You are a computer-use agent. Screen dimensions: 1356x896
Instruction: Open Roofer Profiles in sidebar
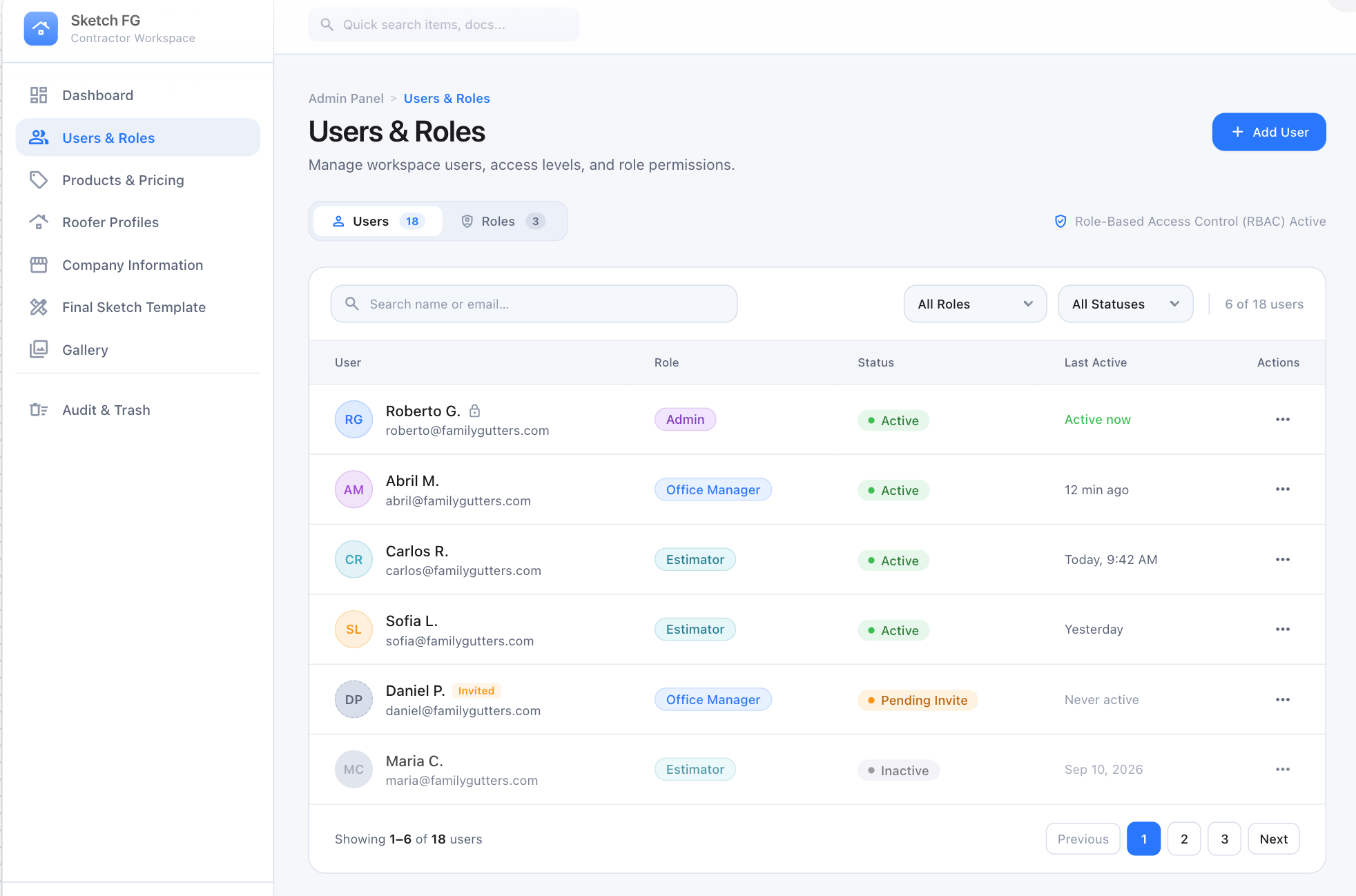tap(138, 222)
